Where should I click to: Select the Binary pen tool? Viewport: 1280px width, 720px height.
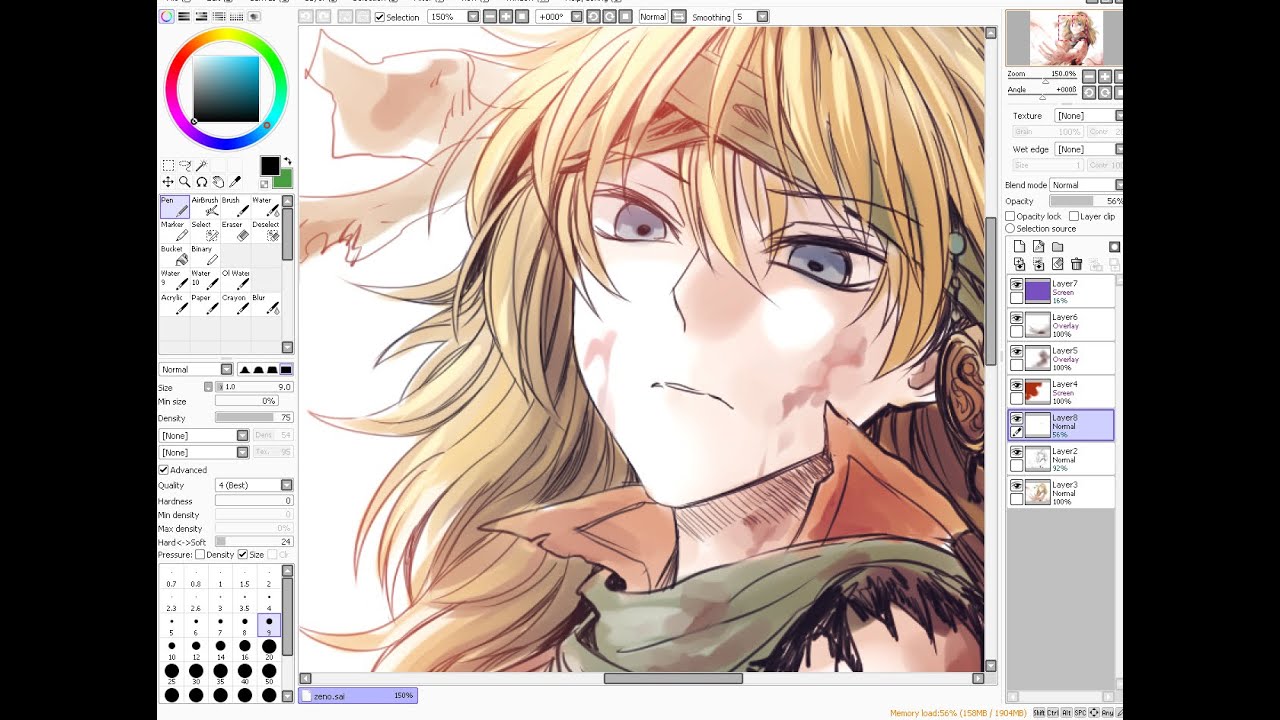204,255
